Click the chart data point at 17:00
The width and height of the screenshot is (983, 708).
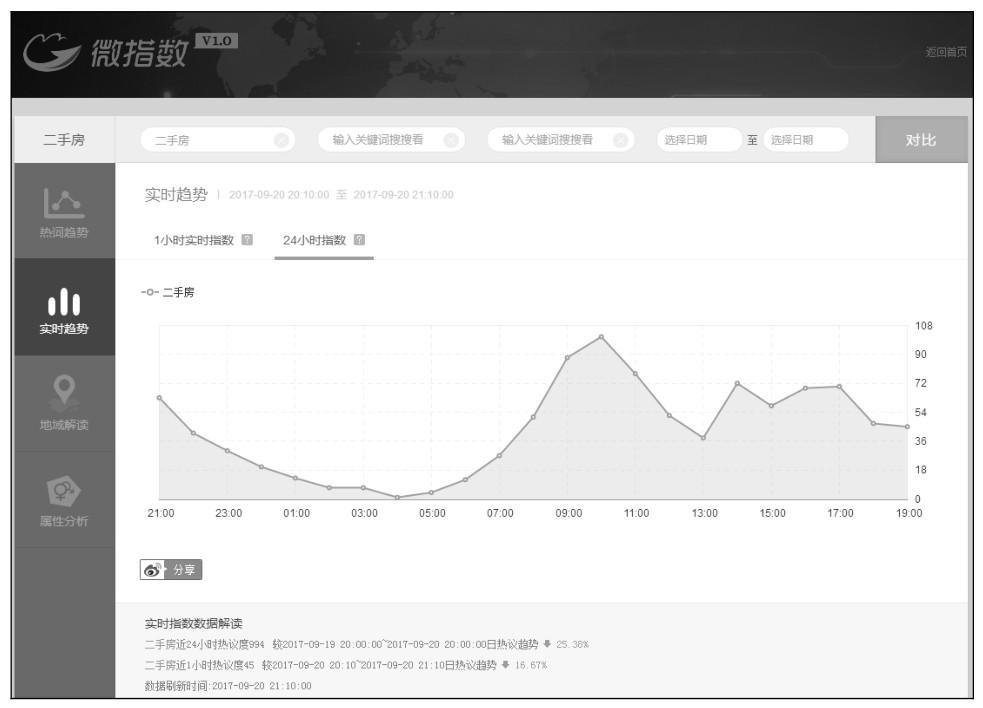(839, 386)
